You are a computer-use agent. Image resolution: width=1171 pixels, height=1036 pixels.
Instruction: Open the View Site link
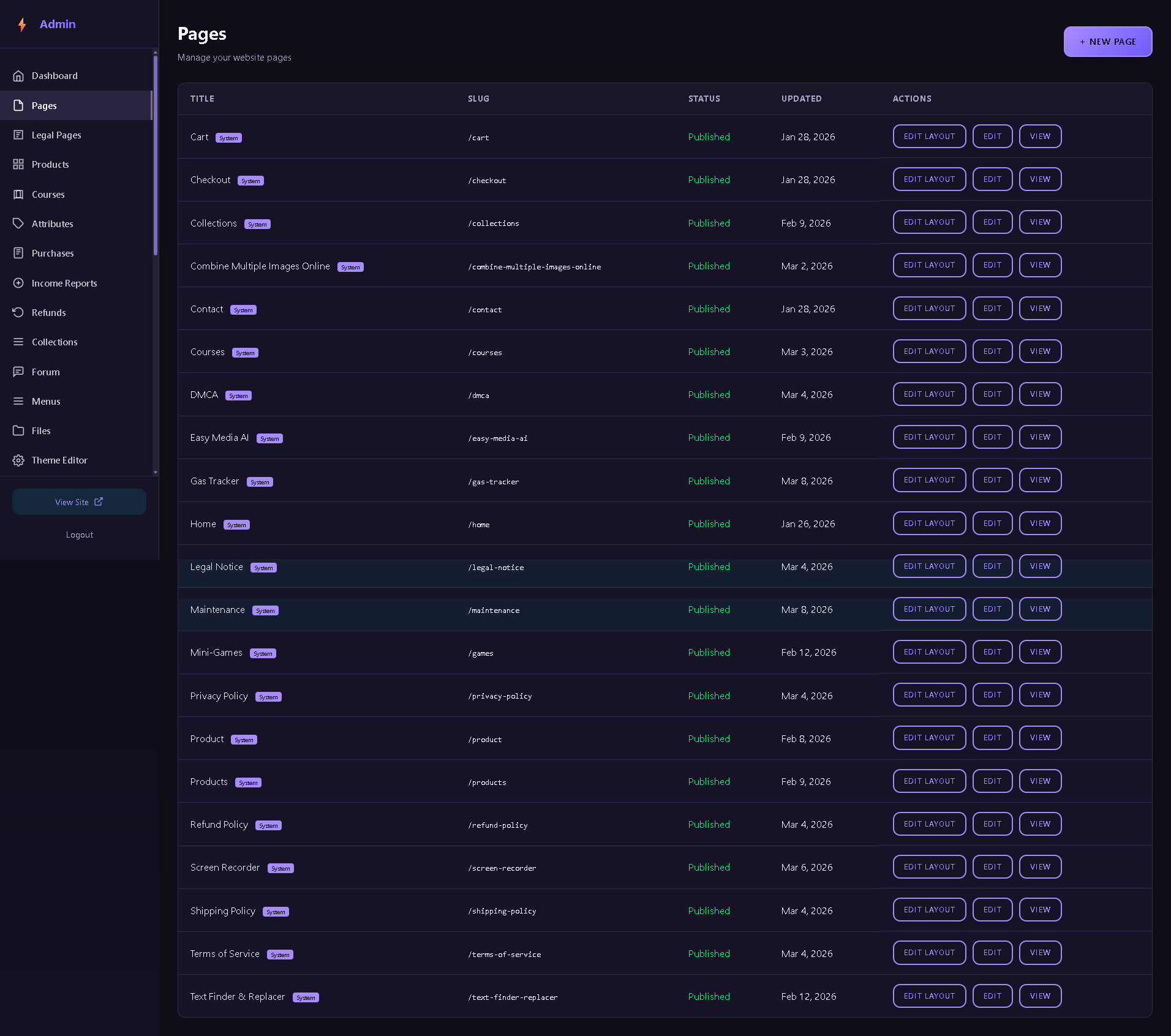click(79, 502)
